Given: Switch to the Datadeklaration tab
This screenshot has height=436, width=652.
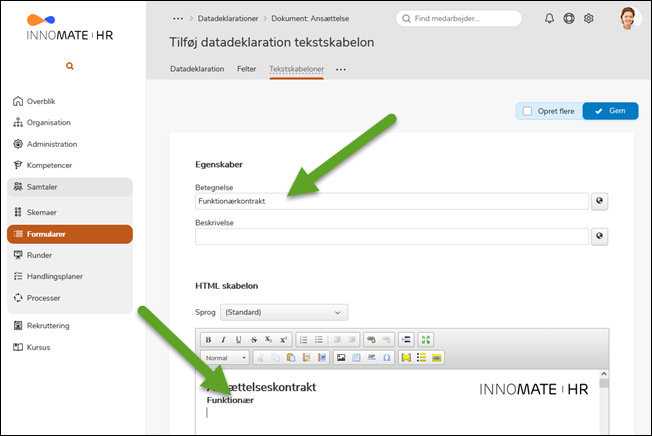Looking at the screenshot, I should pos(197,69).
